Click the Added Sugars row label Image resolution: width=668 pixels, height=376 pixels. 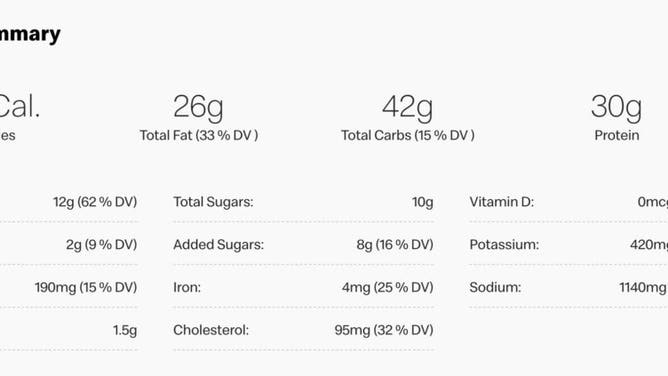pyautogui.click(x=219, y=245)
